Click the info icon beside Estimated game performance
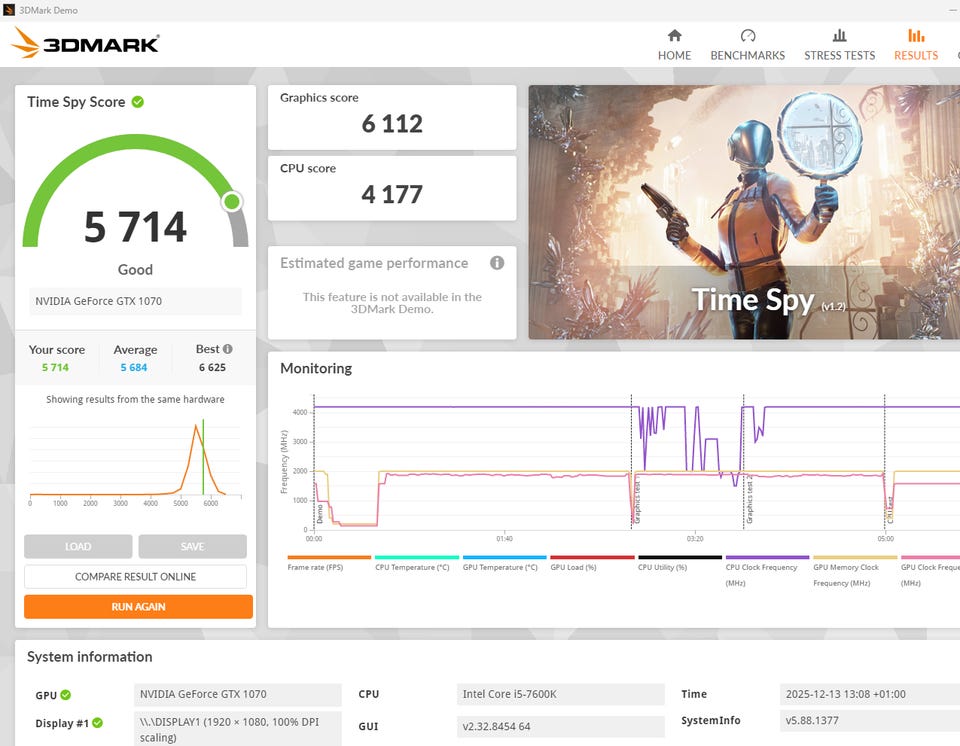960x746 pixels. click(497, 263)
